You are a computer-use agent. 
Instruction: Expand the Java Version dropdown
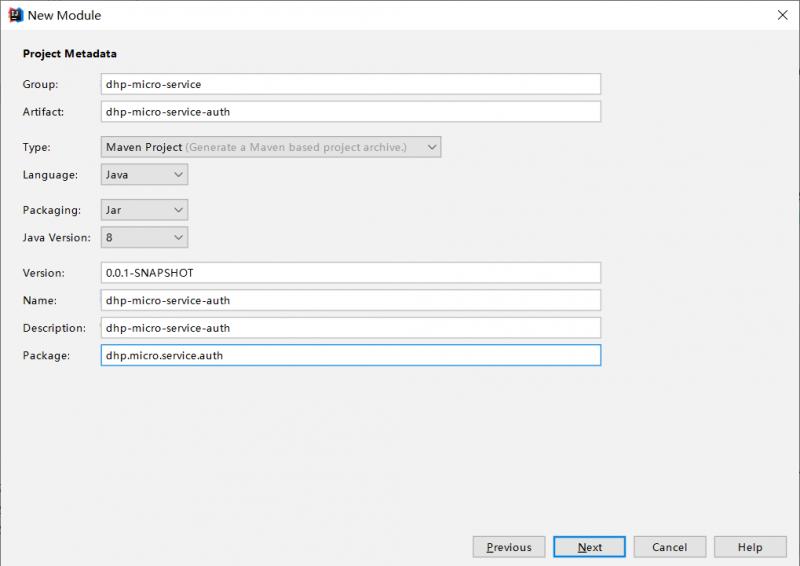tap(144, 237)
